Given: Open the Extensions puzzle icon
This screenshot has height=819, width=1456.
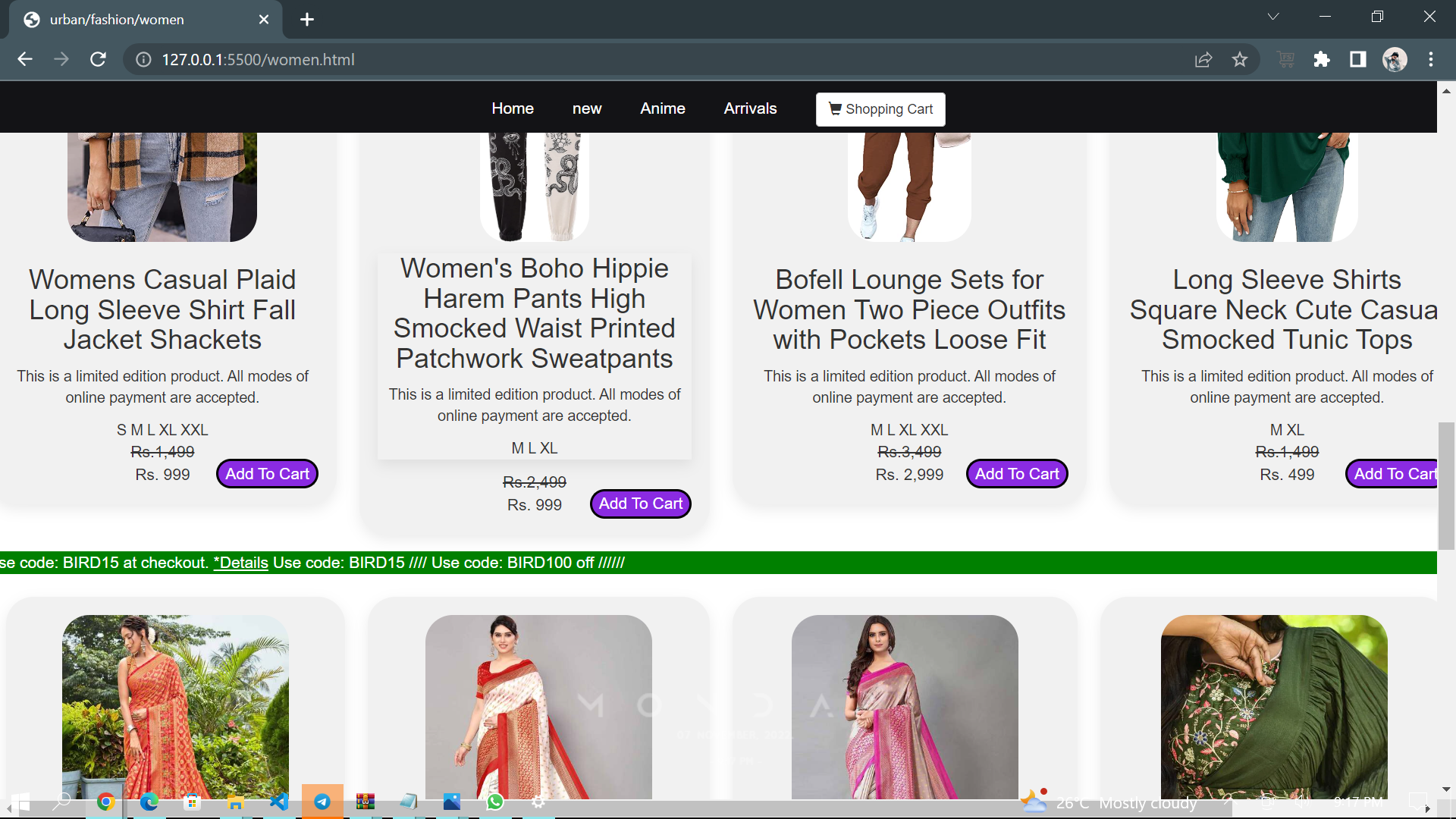Looking at the screenshot, I should pyautogui.click(x=1322, y=59).
